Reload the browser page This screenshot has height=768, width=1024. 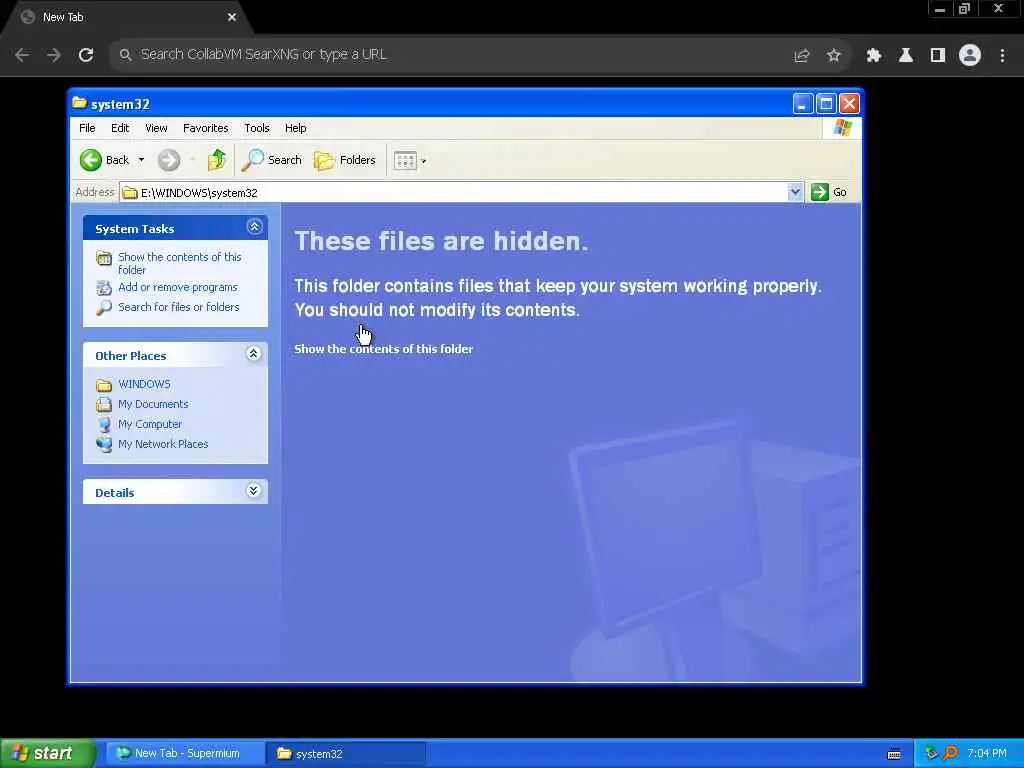tap(86, 55)
